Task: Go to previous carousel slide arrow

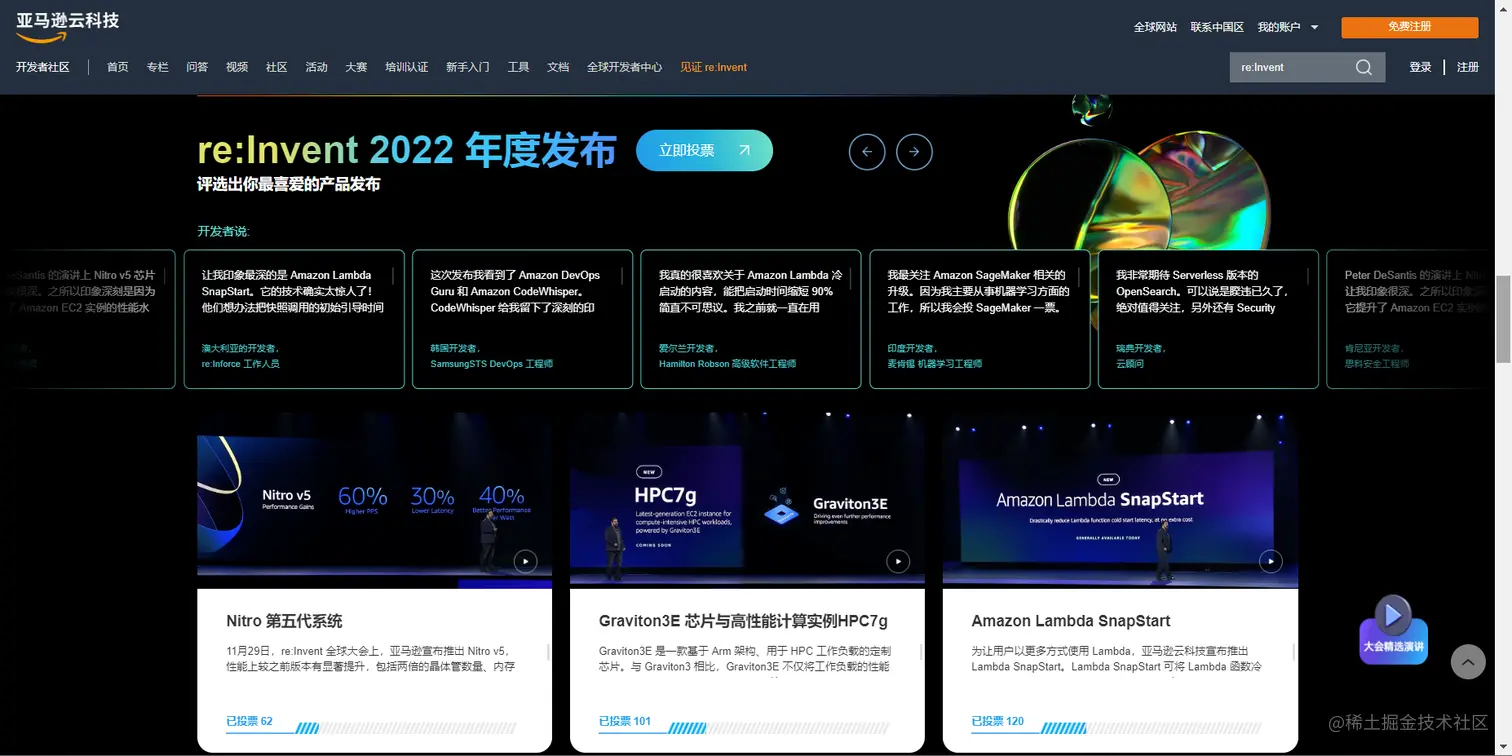Action: coord(867,152)
